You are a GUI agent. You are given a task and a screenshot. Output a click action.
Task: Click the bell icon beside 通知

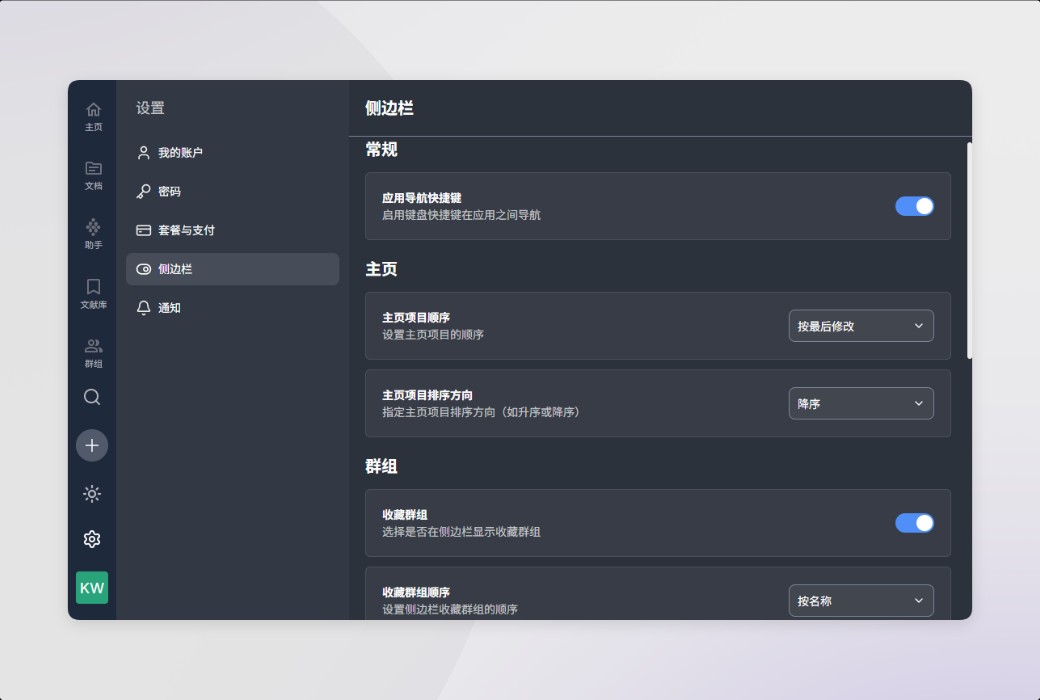coord(143,308)
